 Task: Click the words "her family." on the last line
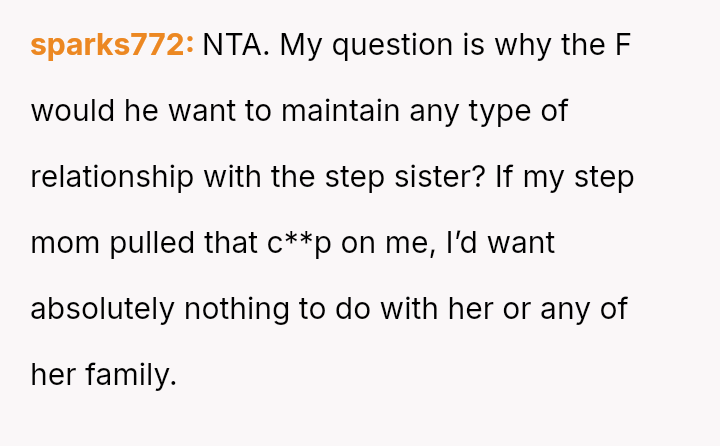tap(103, 375)
